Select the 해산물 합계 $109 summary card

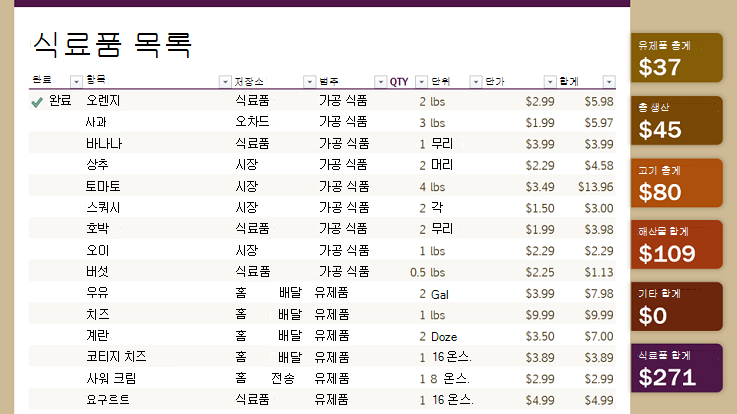(x=676, y=244)
